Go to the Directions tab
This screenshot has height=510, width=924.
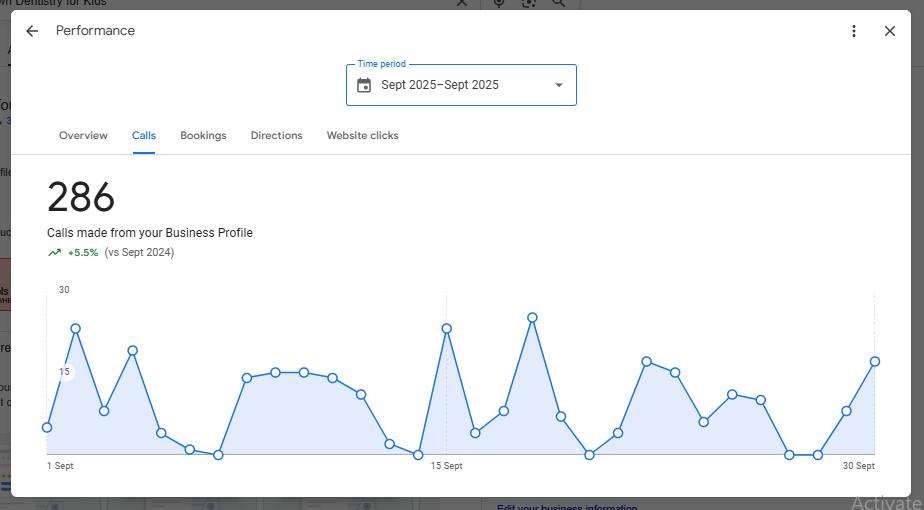pos(276,135)
